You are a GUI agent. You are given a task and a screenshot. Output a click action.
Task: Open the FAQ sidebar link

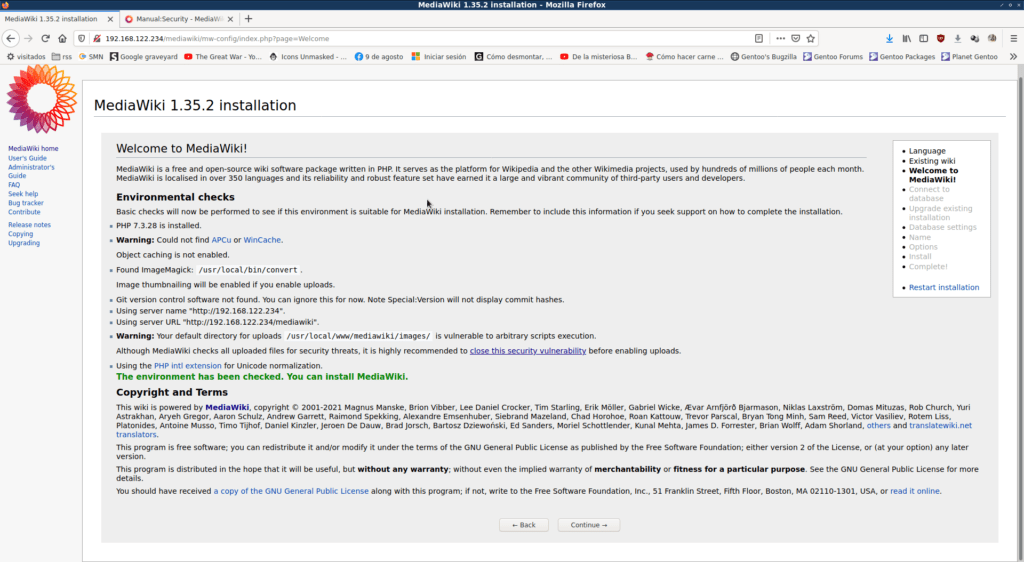[14, 185]
